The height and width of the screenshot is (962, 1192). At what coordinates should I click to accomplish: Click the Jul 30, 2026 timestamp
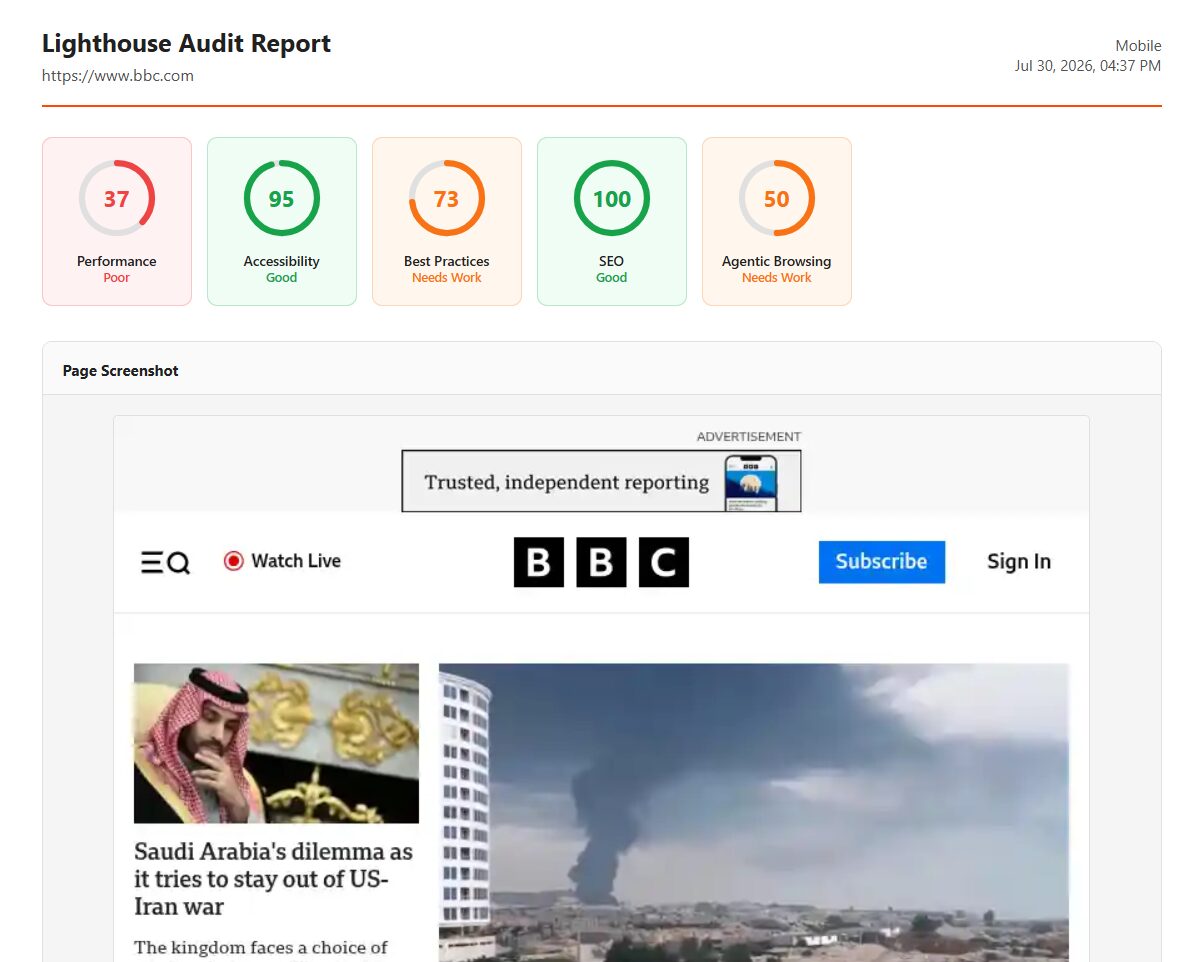(x=1088, y=65)
